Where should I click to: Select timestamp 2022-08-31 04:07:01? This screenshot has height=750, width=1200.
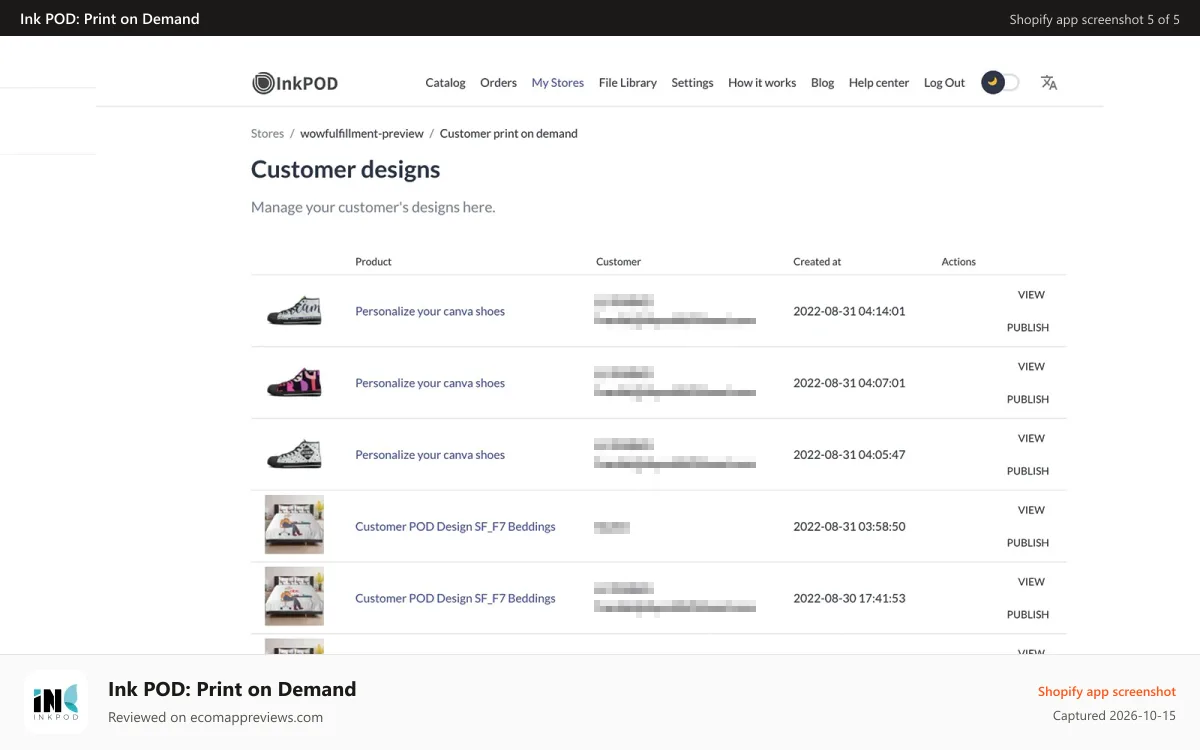tap(849, 383)
